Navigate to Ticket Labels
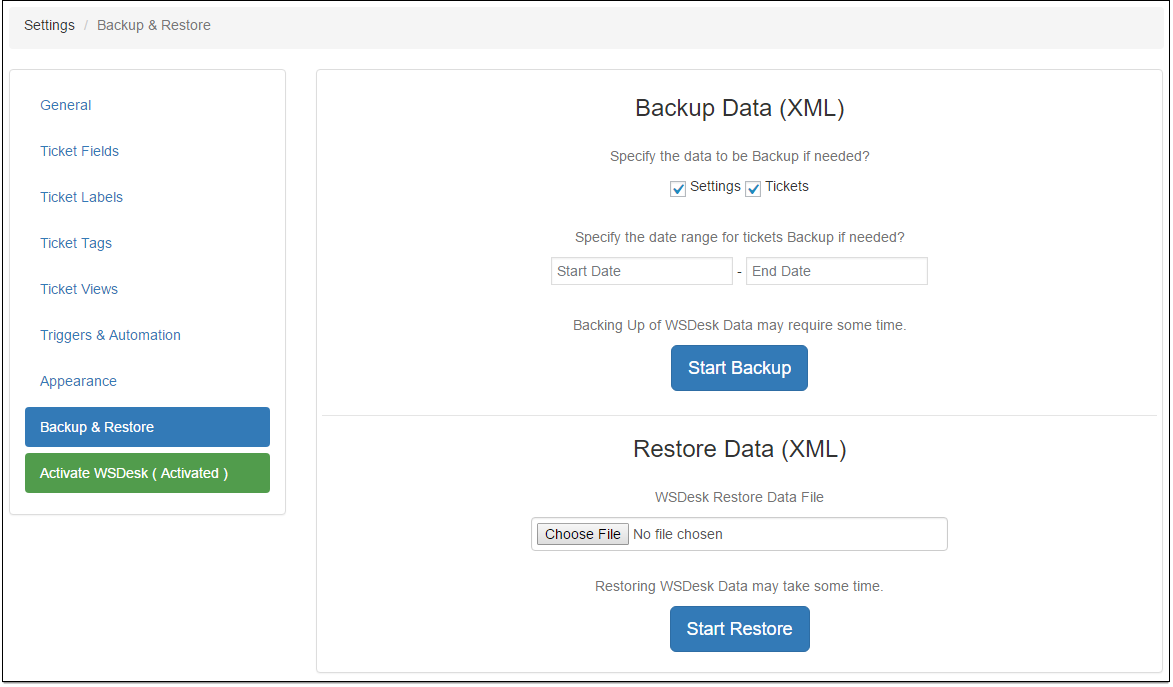This screenshot has height=687, width=1173. [81, 197]
